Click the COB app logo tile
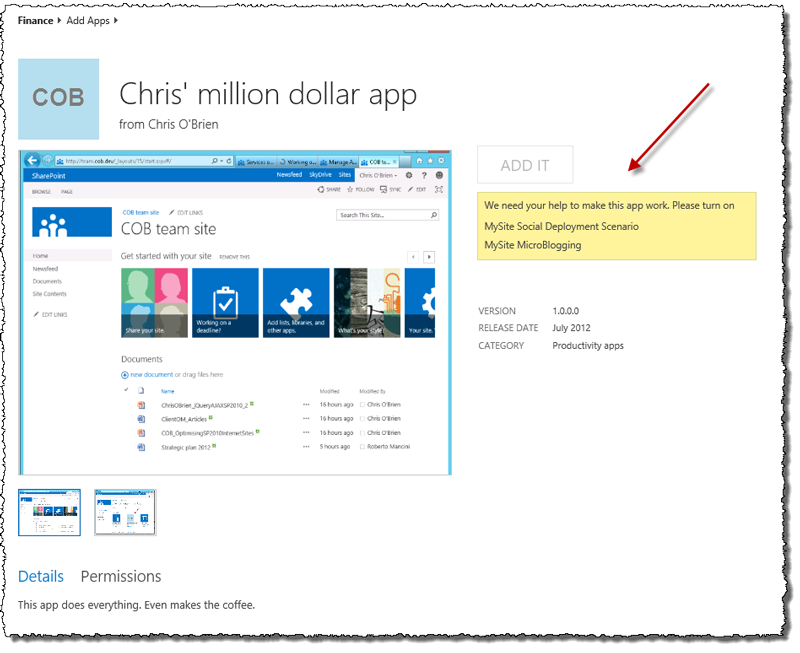The image size is (800, 653). point(58,99)
